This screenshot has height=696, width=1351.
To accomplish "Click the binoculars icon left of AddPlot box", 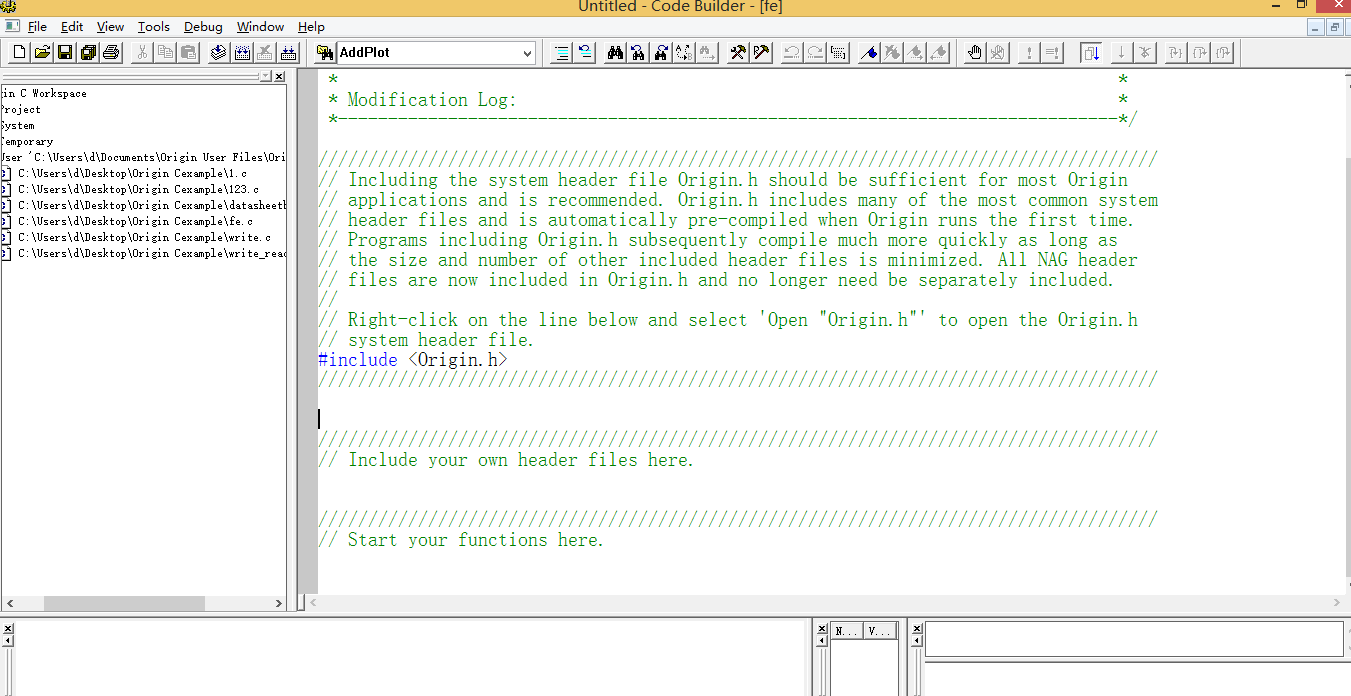I will (x=325, y=52).
